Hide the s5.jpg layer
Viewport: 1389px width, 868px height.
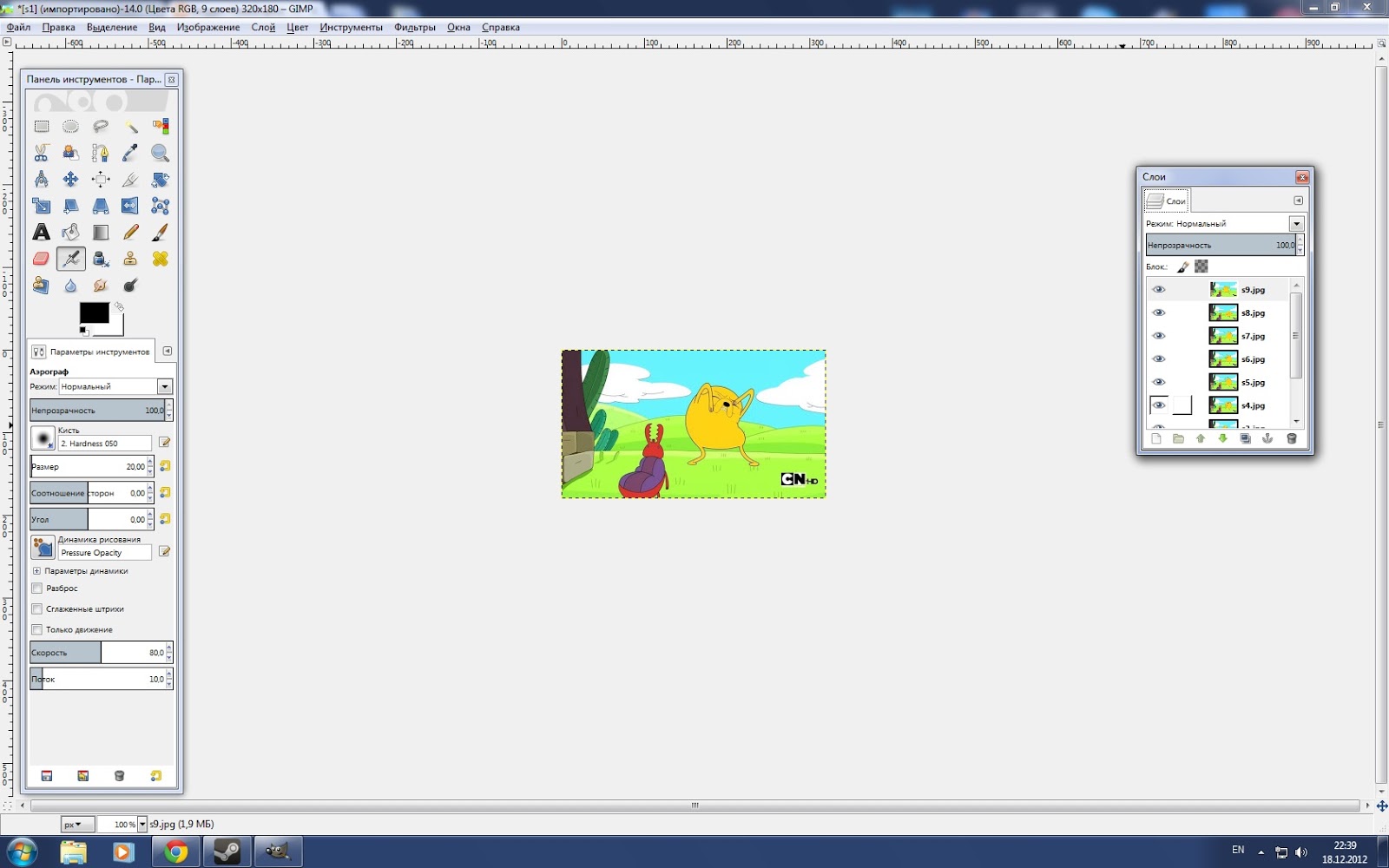pyautogui.click(x=1158, y=382)
